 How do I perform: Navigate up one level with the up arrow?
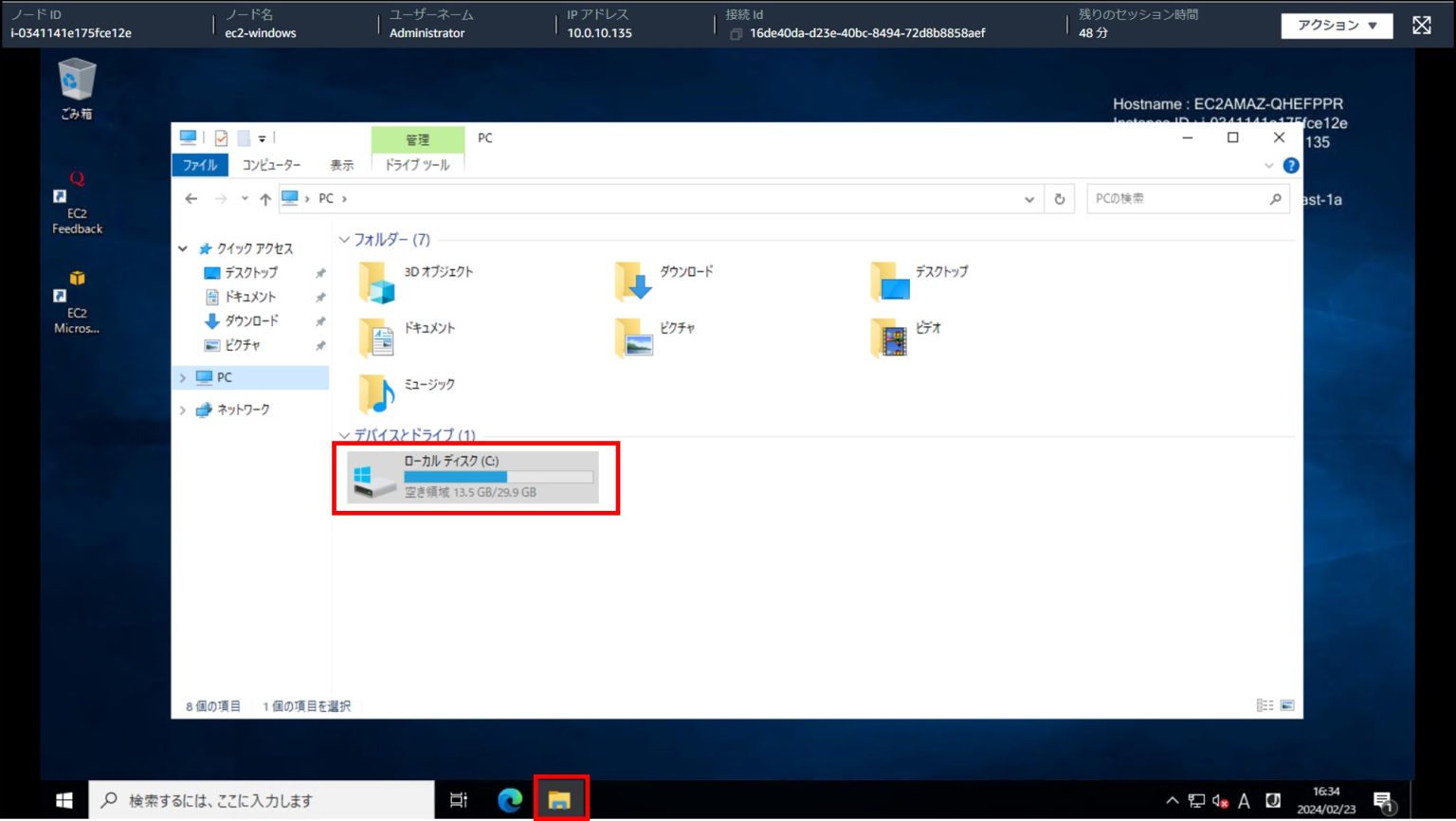coord(264,198)
